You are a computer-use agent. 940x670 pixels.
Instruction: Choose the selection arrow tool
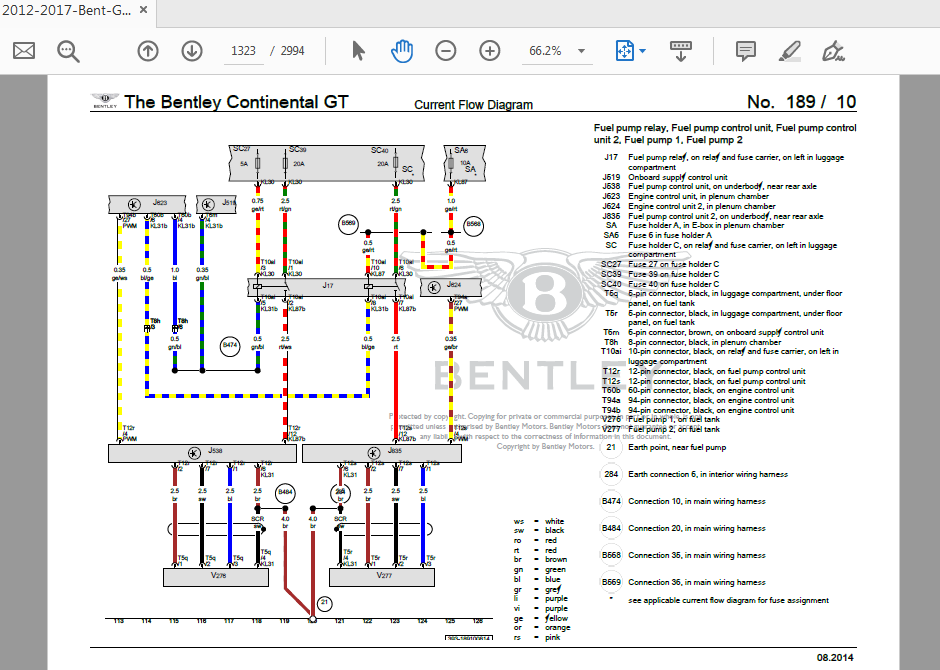pyautogui.click(x=359, y=51)
